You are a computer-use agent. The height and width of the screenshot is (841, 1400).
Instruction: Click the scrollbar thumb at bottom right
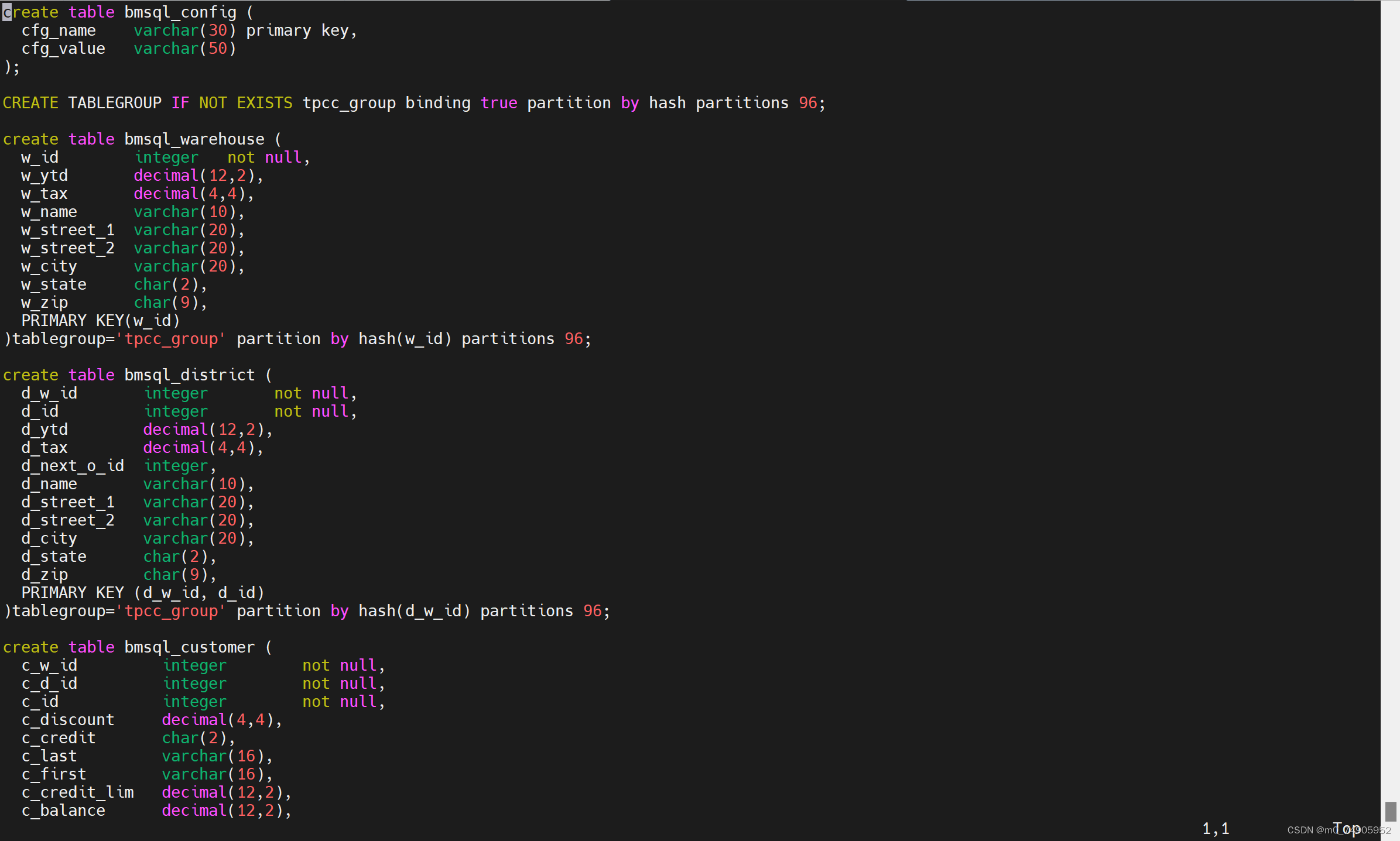(x=1391, y=812)
